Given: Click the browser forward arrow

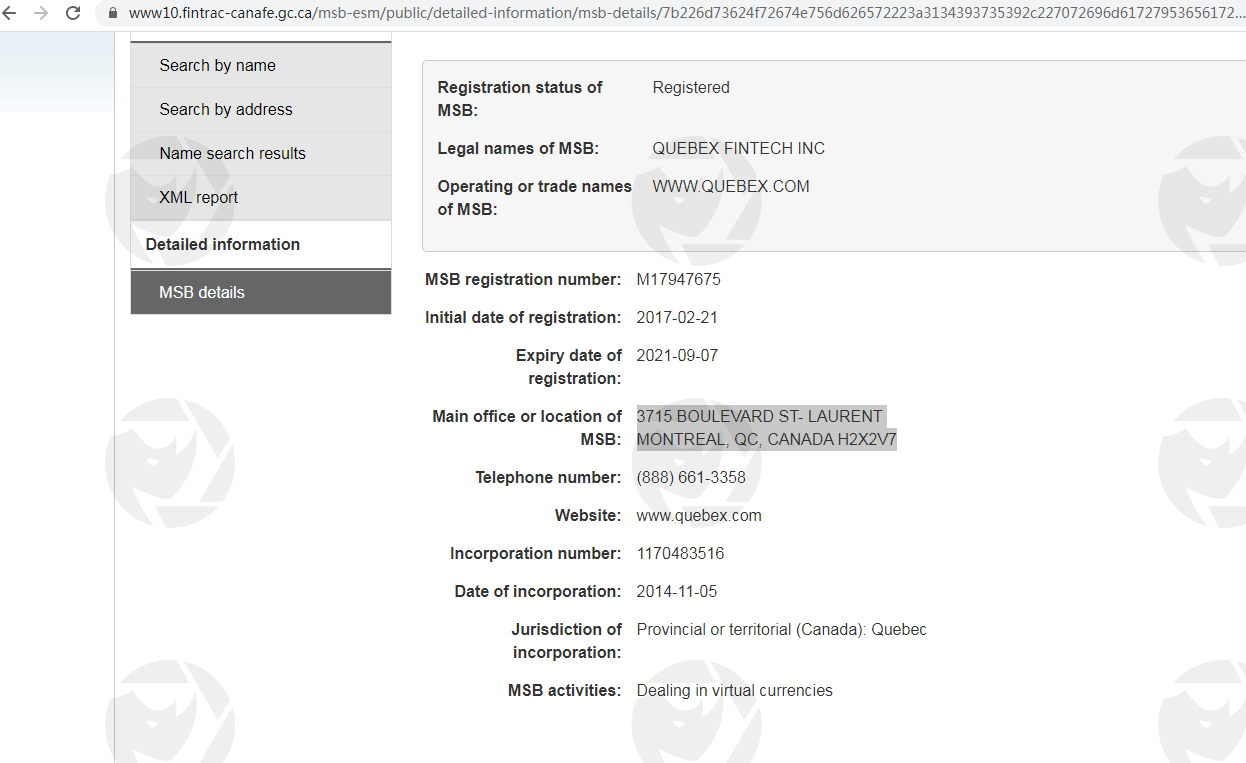Looking at the screenshot, I should click(x=41, y=13).
